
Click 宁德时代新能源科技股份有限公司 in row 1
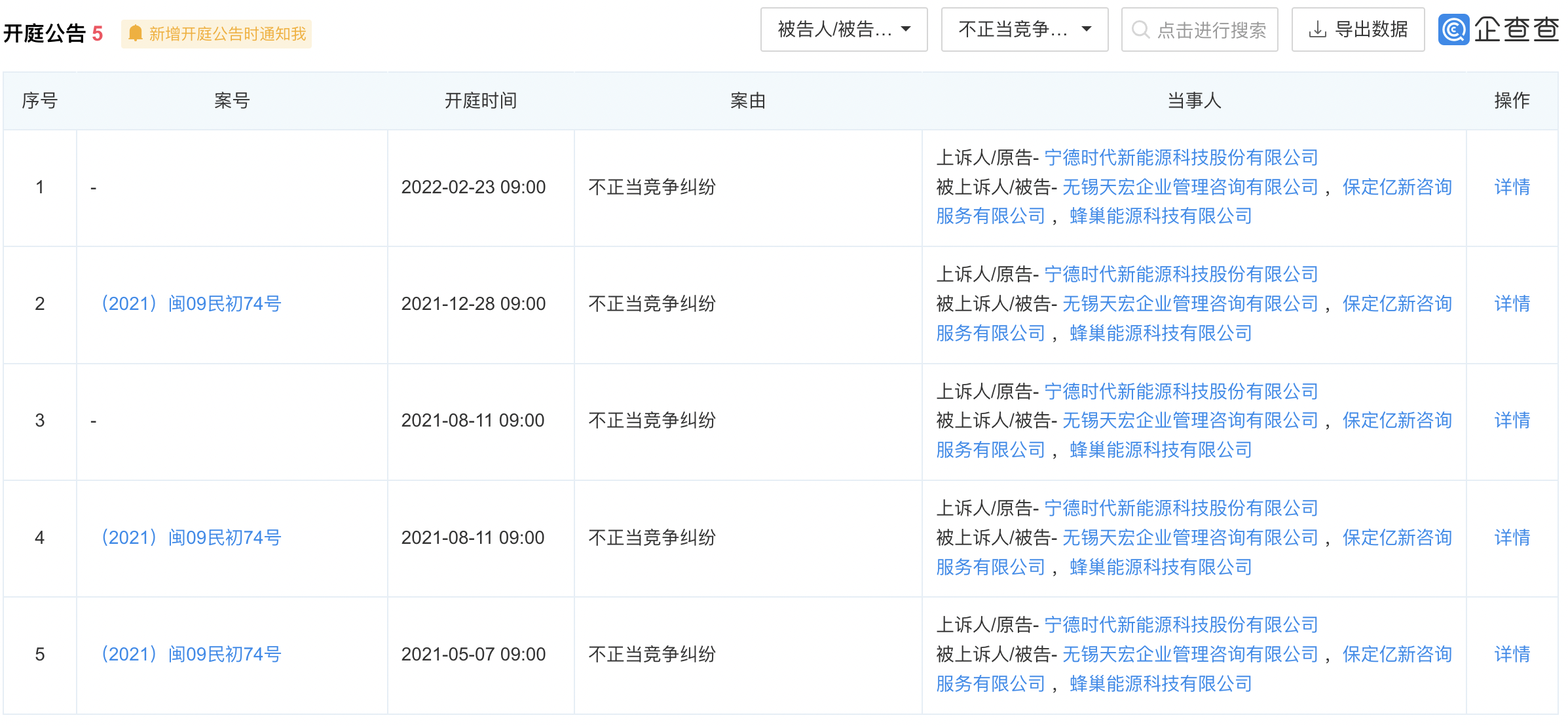pyautogui.click(x=1181, y=158)
